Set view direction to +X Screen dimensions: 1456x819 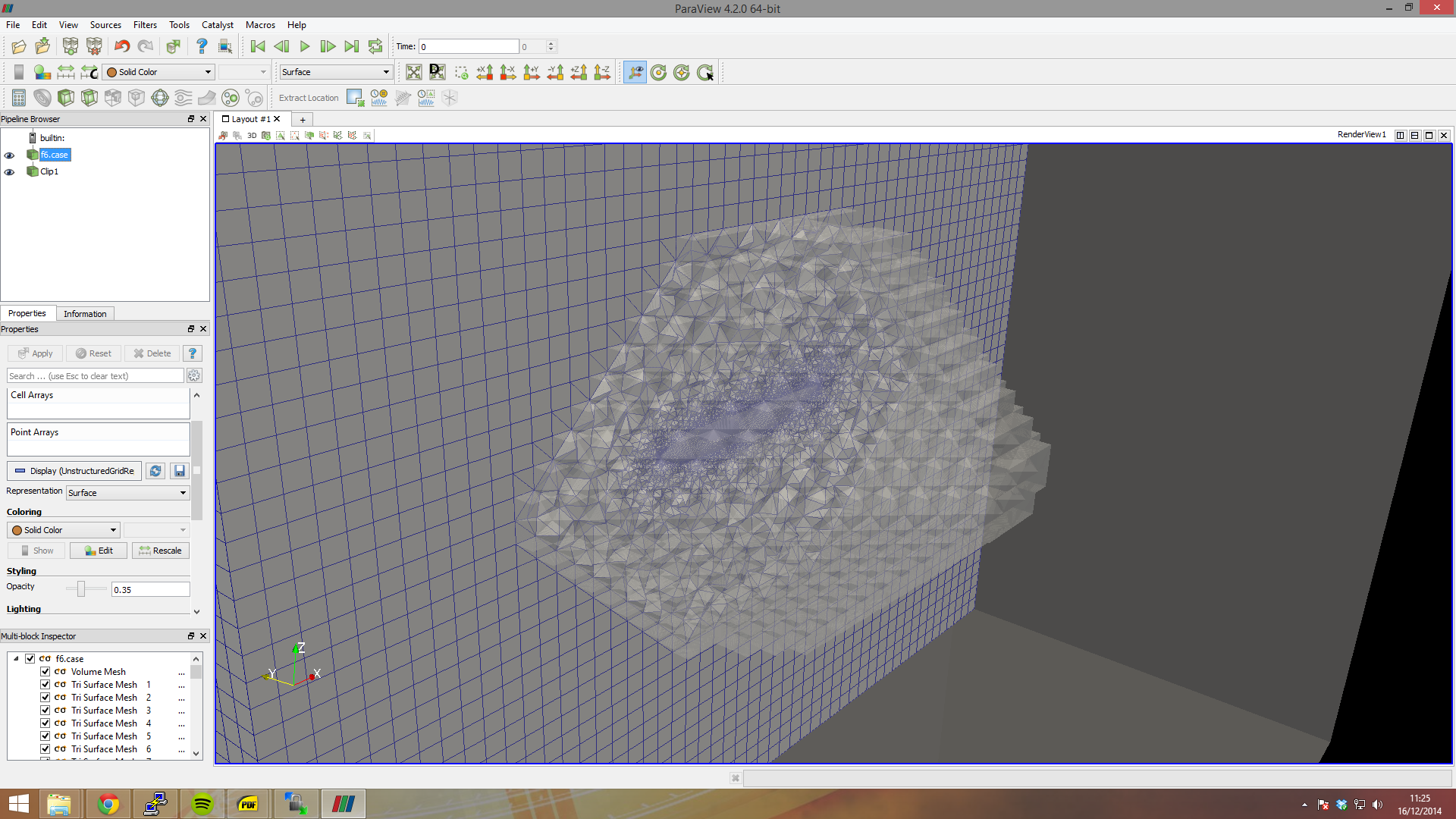click(x=485, y=72)
